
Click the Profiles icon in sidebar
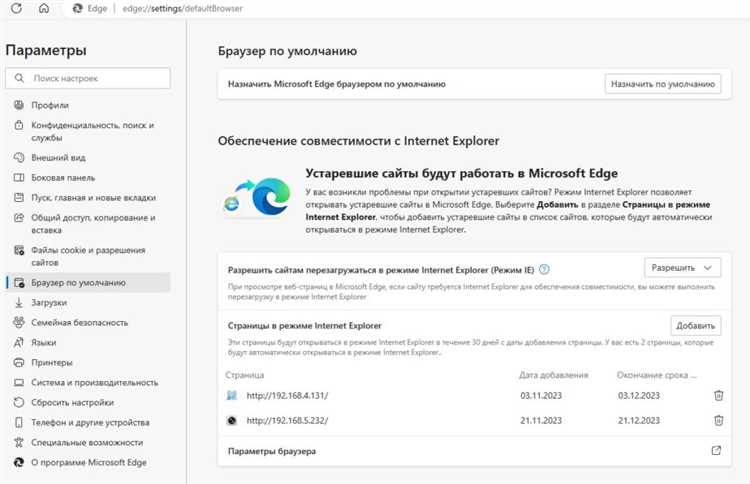pos(19,105)
